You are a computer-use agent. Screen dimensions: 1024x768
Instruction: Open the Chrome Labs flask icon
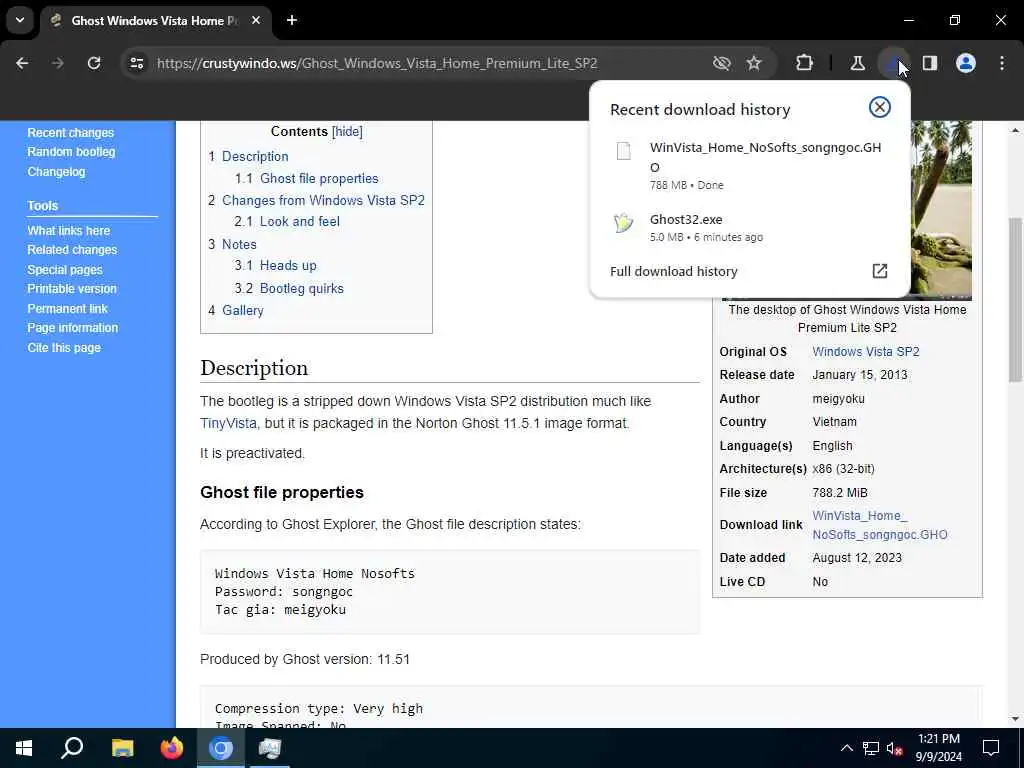click(x=857, y=63)
